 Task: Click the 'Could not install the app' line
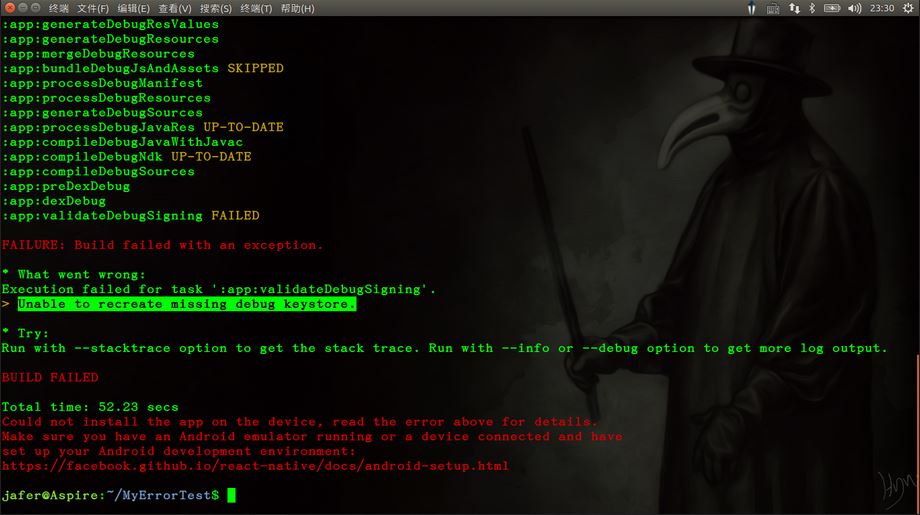tap(300, 422)
